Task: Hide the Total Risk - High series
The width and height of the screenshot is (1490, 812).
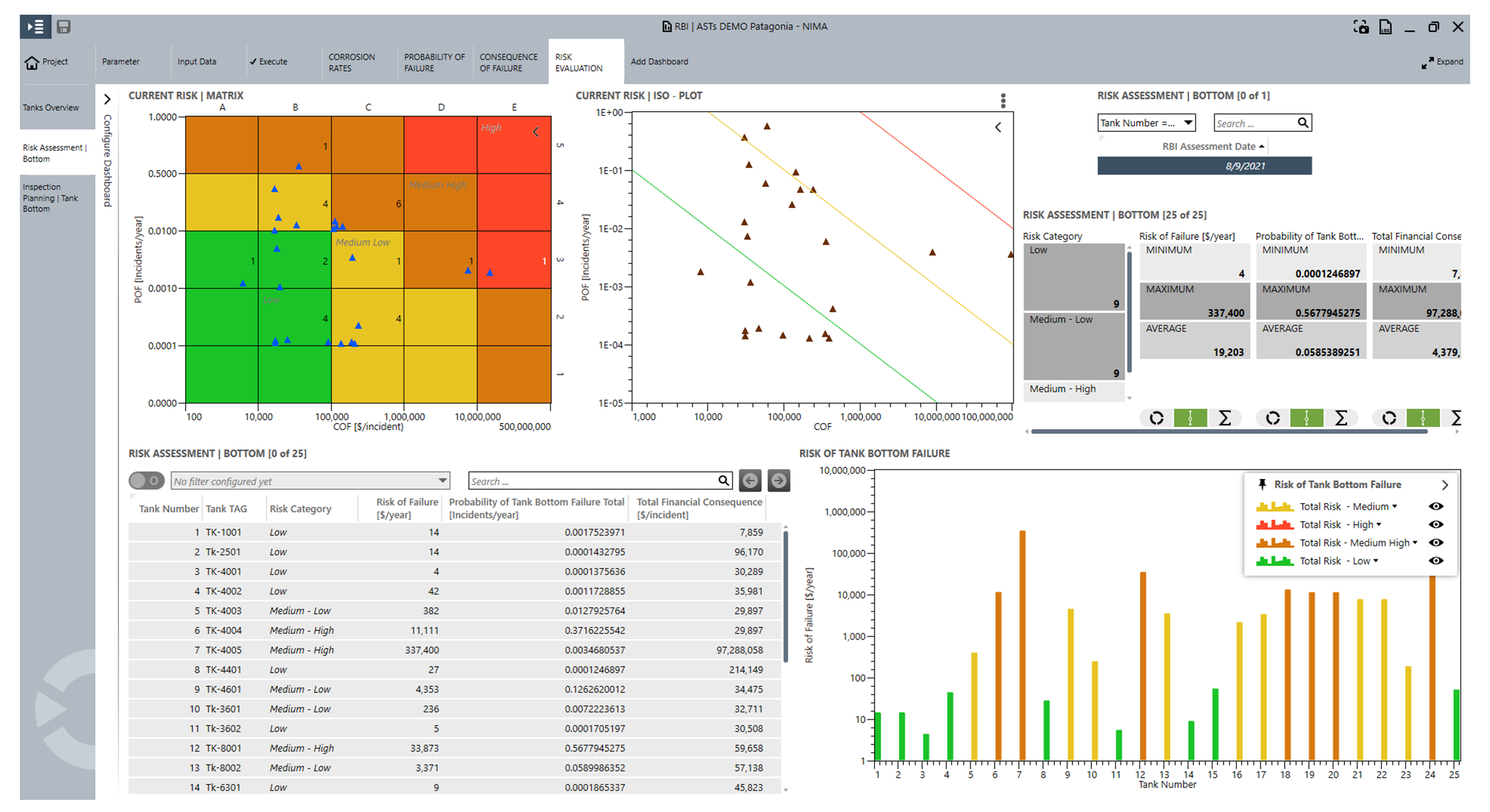Action: (x=1436, y=524)
